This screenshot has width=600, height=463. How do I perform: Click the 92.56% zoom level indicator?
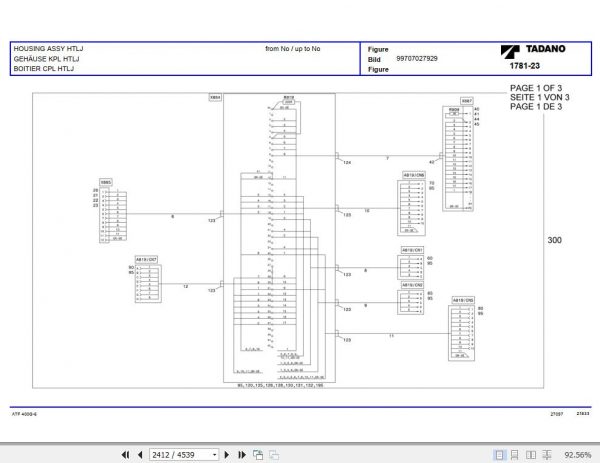578,455
